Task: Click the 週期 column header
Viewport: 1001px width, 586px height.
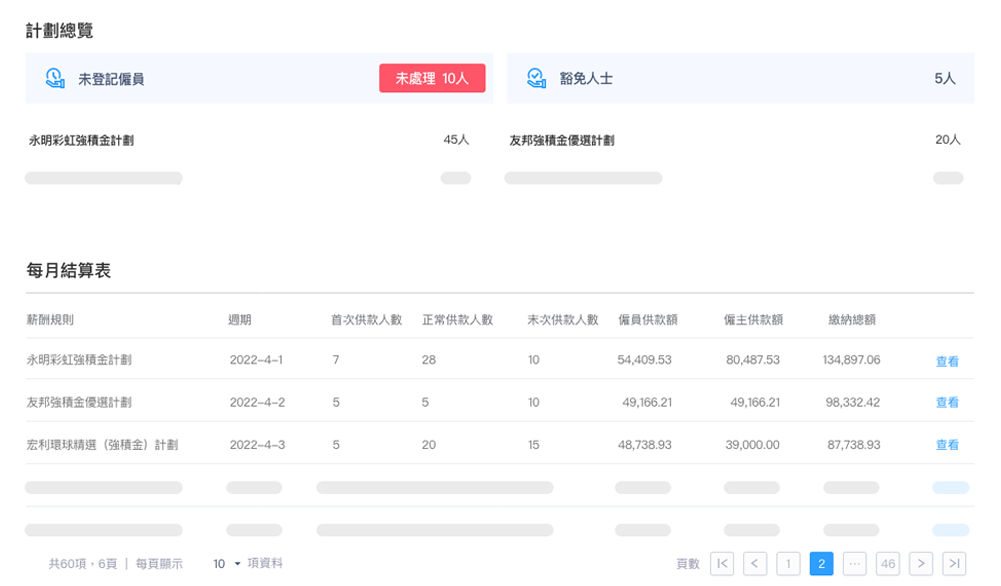Action: click(x=240, y=320)
